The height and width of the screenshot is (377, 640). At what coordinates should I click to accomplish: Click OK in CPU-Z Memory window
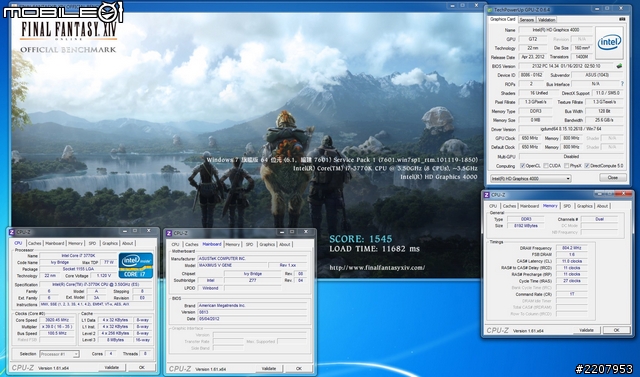[x=616, y=330]
